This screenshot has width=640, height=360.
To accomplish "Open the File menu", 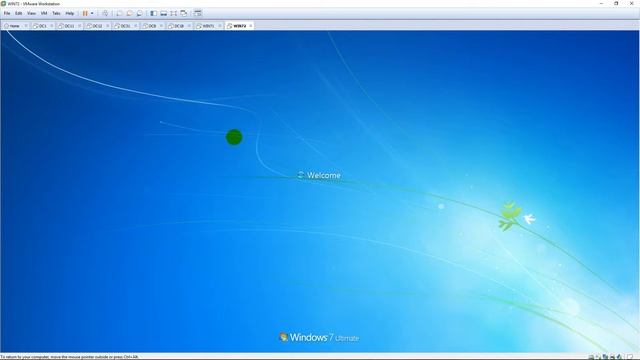I will [x=7, y=13].
